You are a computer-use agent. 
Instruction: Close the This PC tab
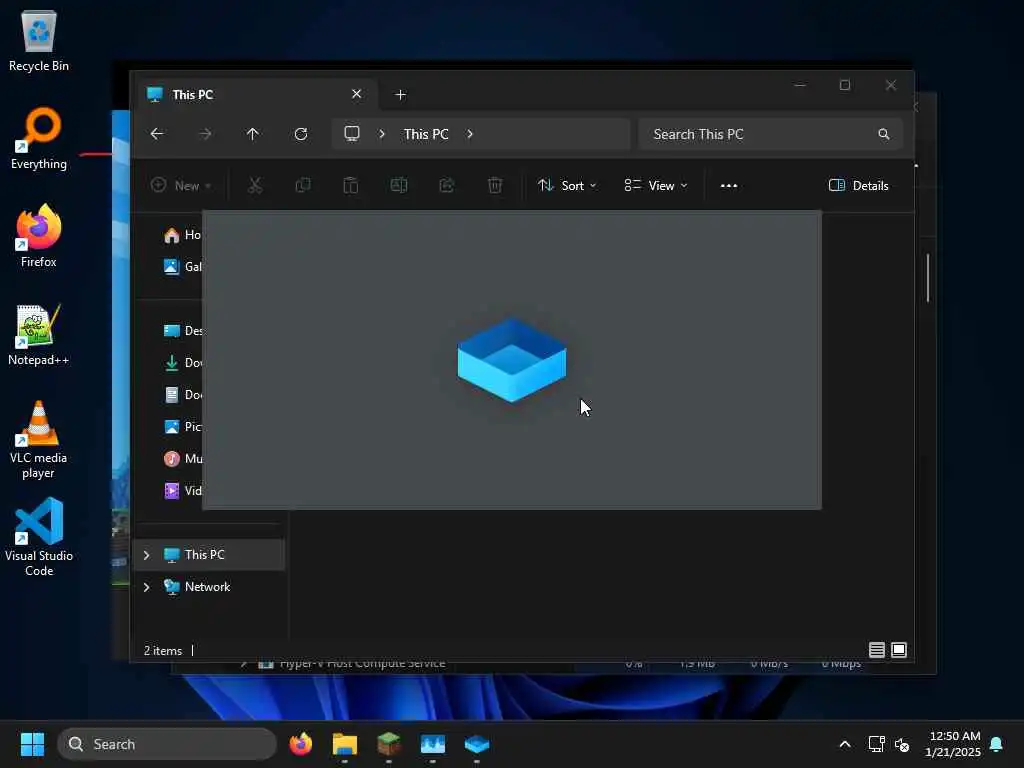tap(357, 94)
